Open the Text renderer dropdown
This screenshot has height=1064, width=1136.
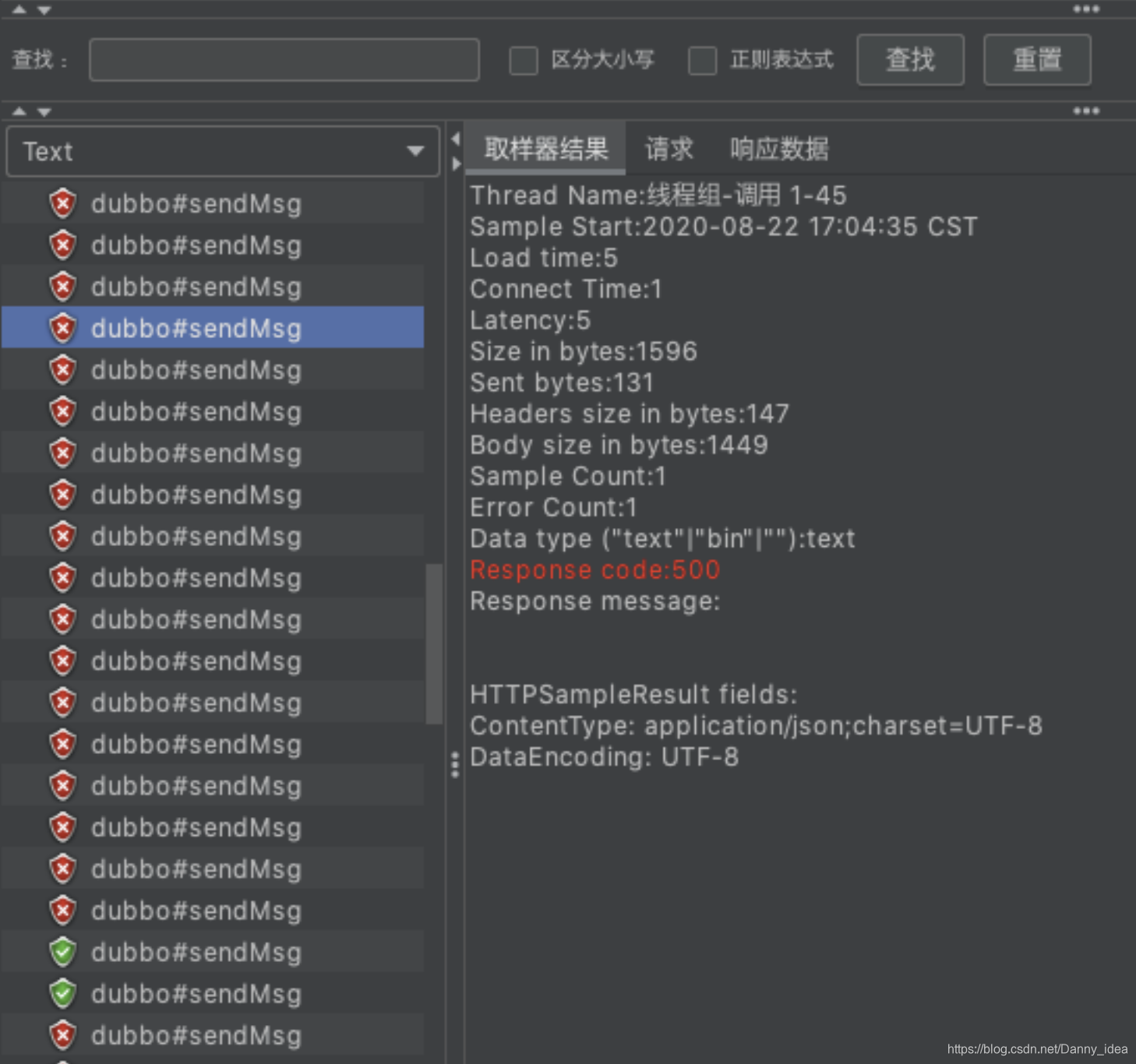(x=223, y=151)
